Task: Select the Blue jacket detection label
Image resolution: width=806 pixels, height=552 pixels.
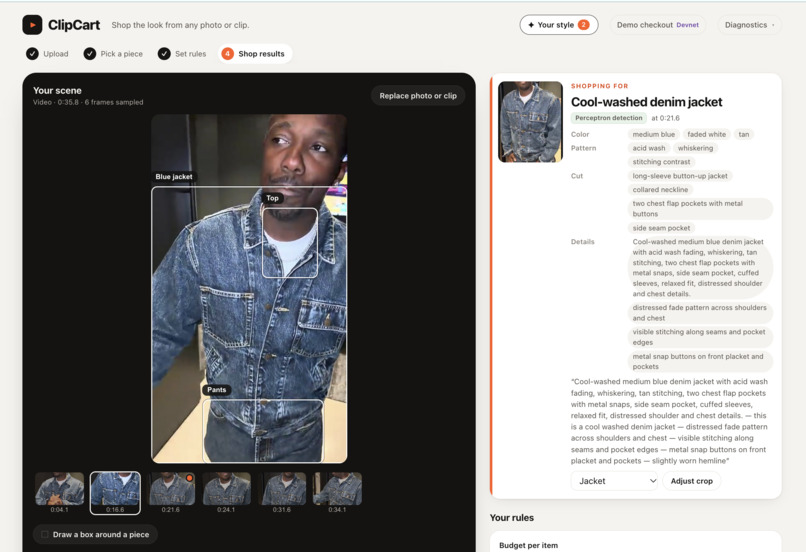Action: [174, 177]
